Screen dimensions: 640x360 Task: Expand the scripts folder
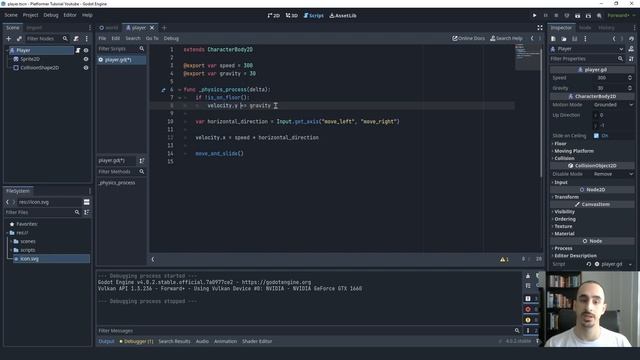(11, 250)
